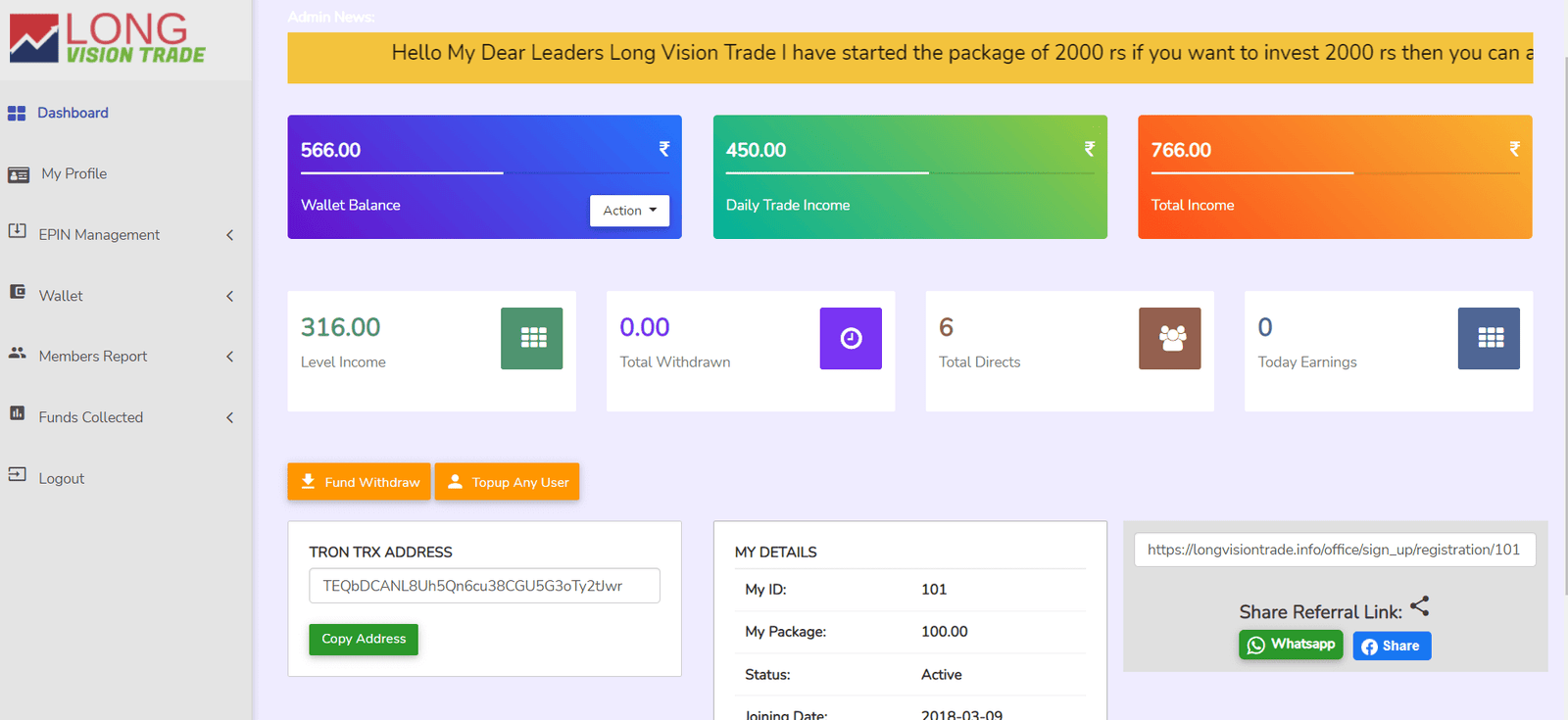This screenshot has height=720, width=1568.
Task: Click the EPIN Management sidebar icon
Action: [x=17, y=231]
